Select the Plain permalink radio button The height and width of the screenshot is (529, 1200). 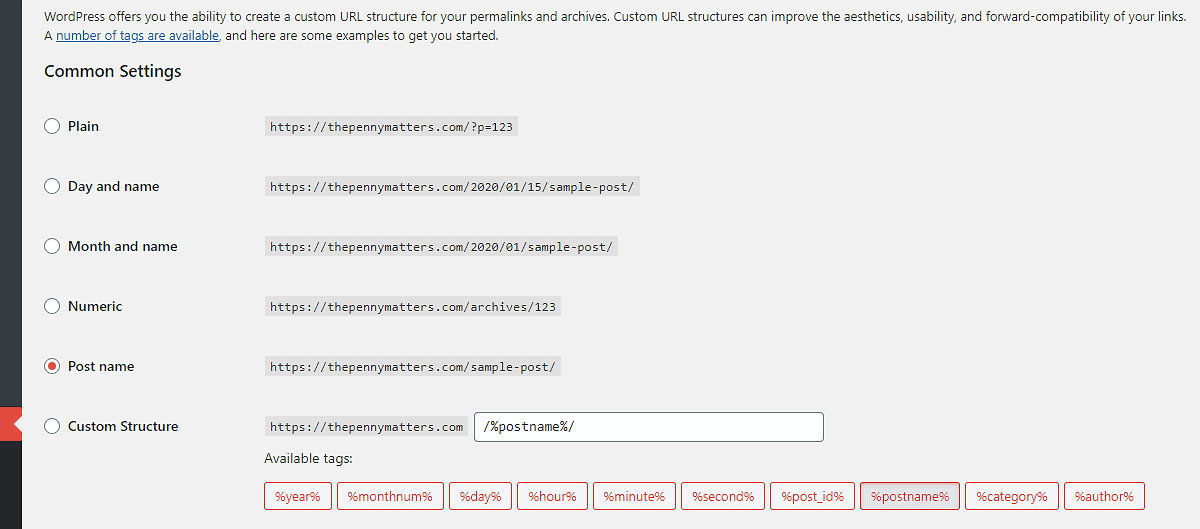click(52, 126)
